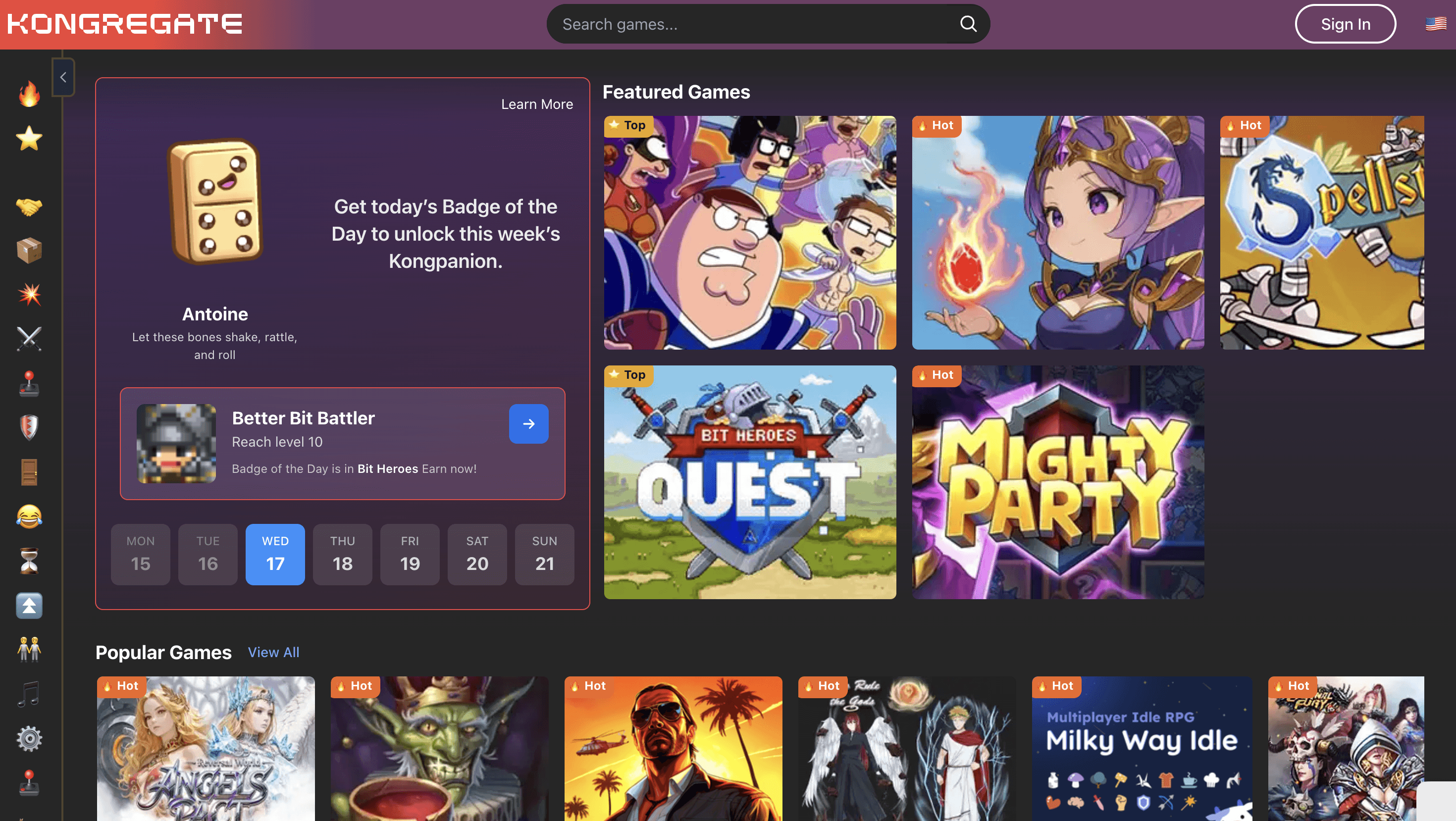This screenshot has width=1456, height=821.
Task: Select the SAT 20 day tab
Action: 477,554
